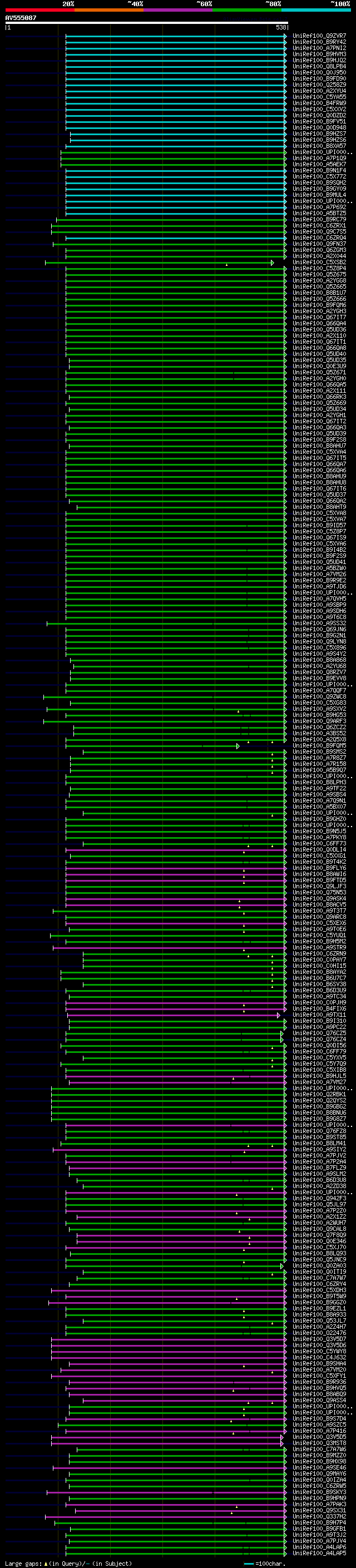Viewport: 356px width, 1568px height.
Task: Select the UniRef100_C6FF73 label
Action: pos(319,844)
